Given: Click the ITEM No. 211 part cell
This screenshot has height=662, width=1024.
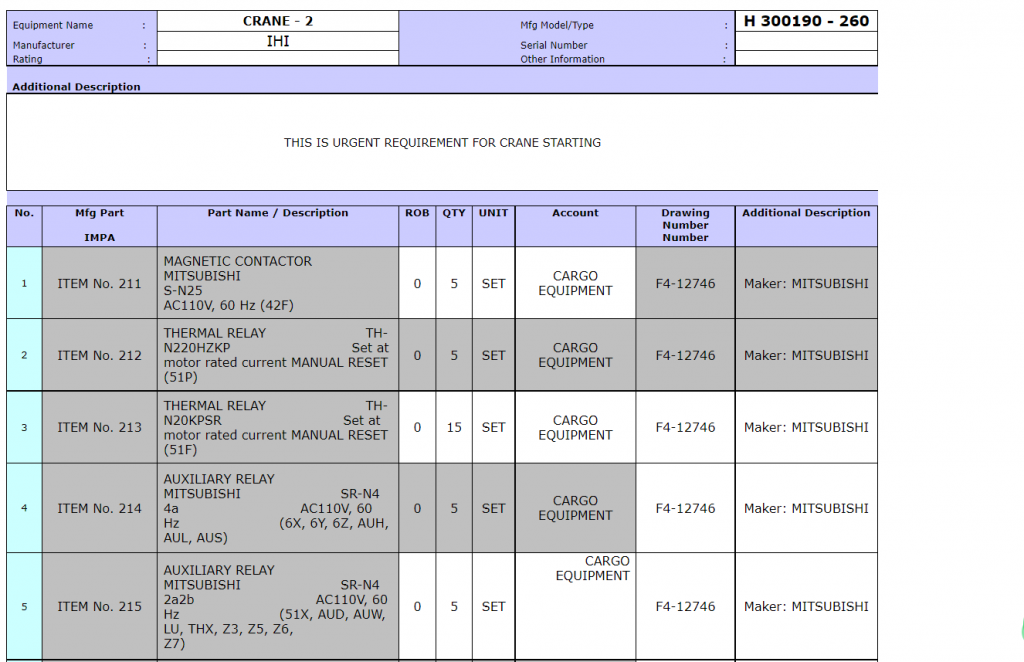Looking at the screenshot, I should point(100,284).
